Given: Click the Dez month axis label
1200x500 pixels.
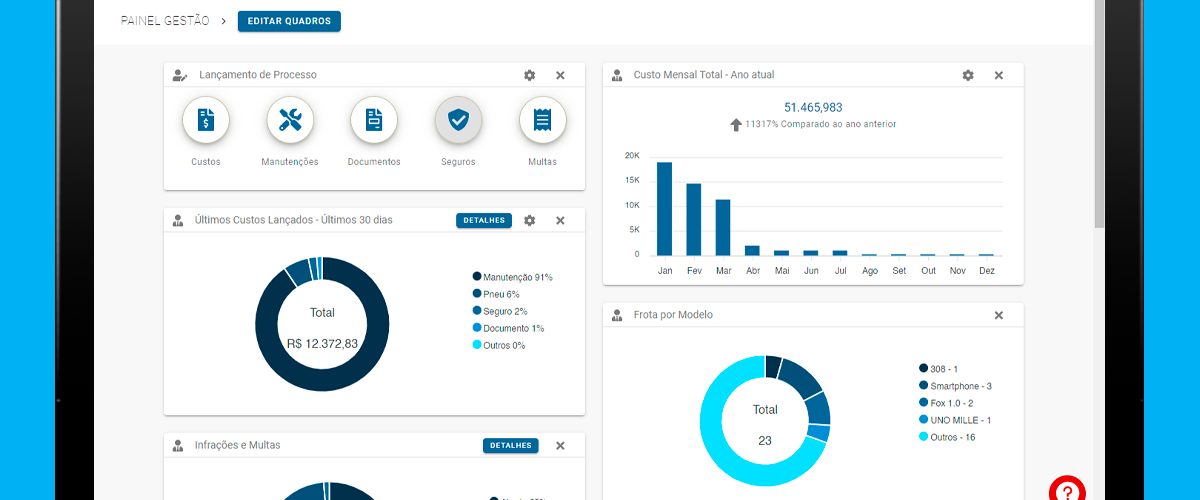Looking at the screenshot, I should pyautogui.click(x=986, y=270).
